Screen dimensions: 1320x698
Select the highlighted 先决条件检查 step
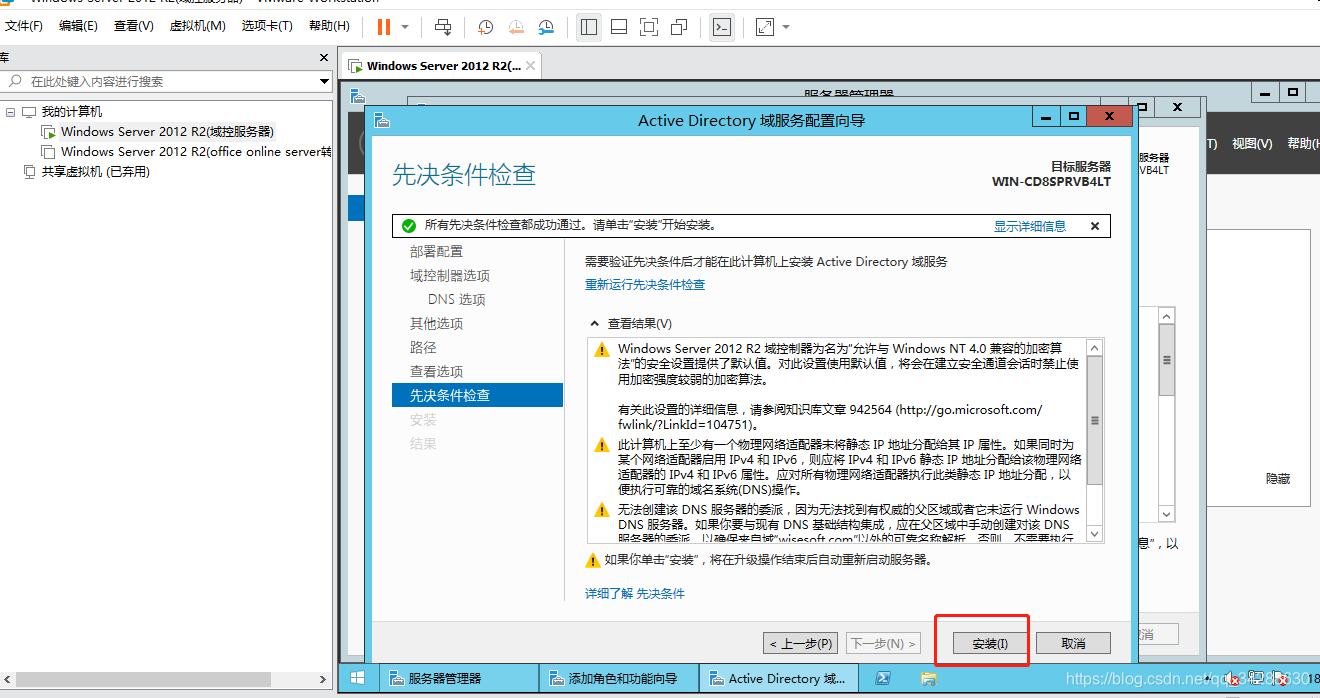coord(478,396)
